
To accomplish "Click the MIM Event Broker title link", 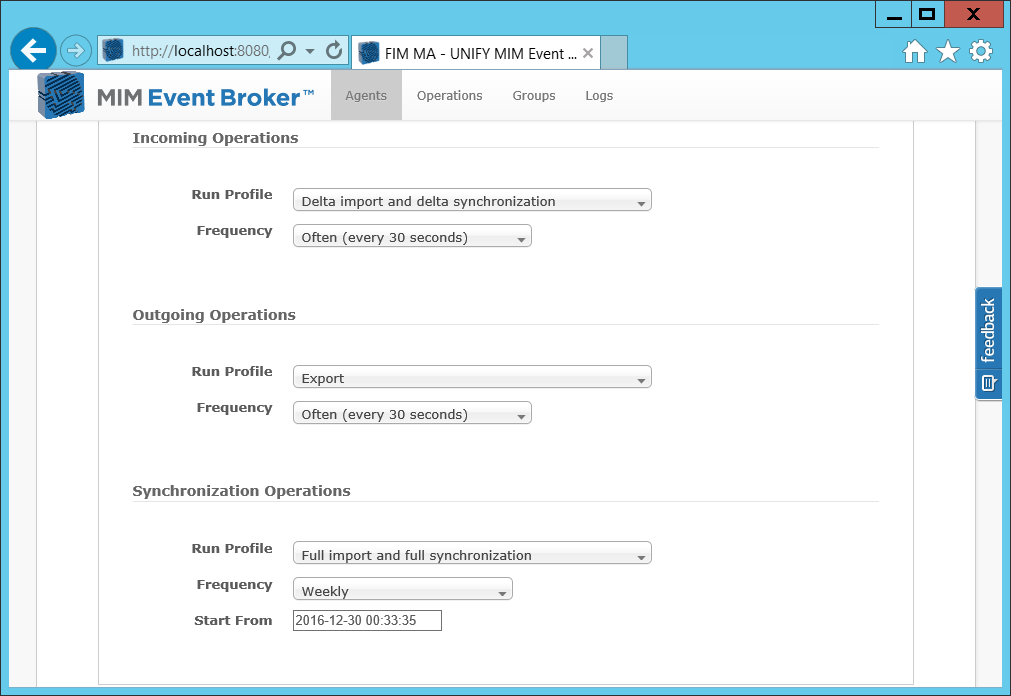I will point(205,97).
